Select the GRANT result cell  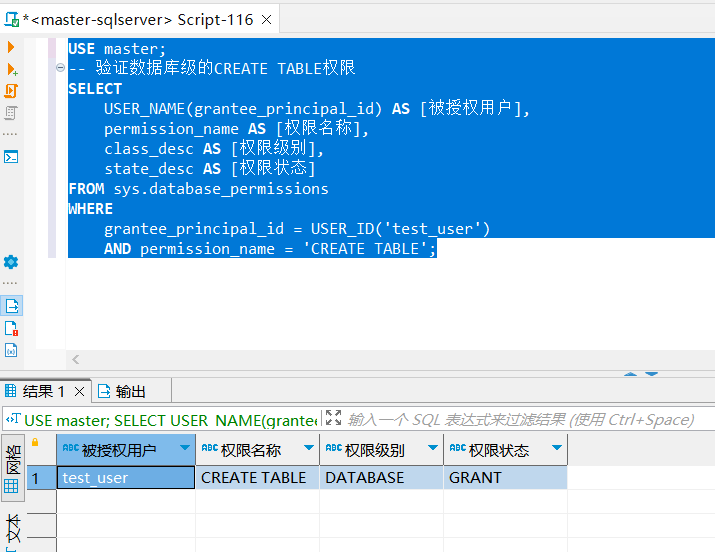click(x=506, y=478)
